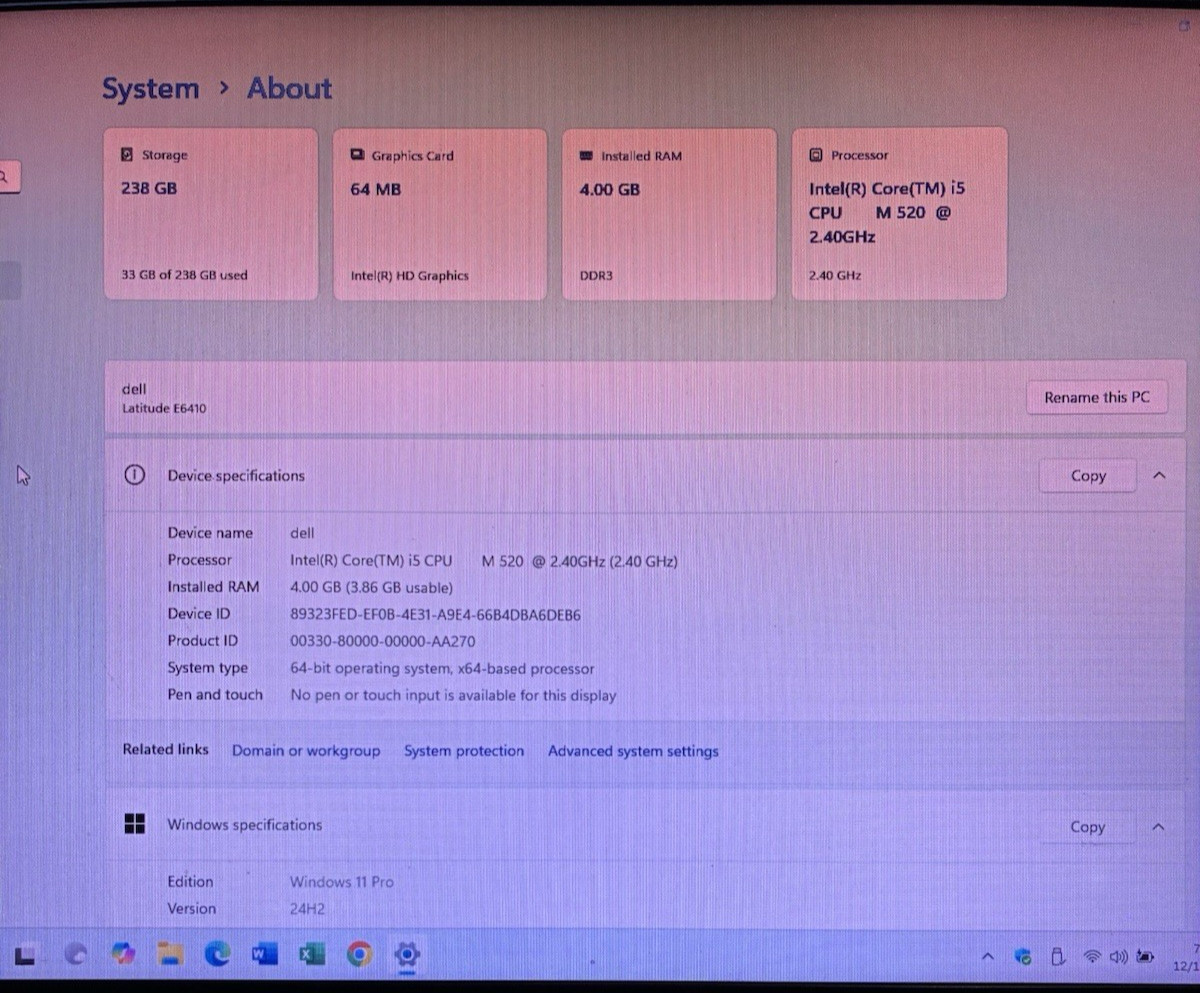Click the Processor card icon

816,155
